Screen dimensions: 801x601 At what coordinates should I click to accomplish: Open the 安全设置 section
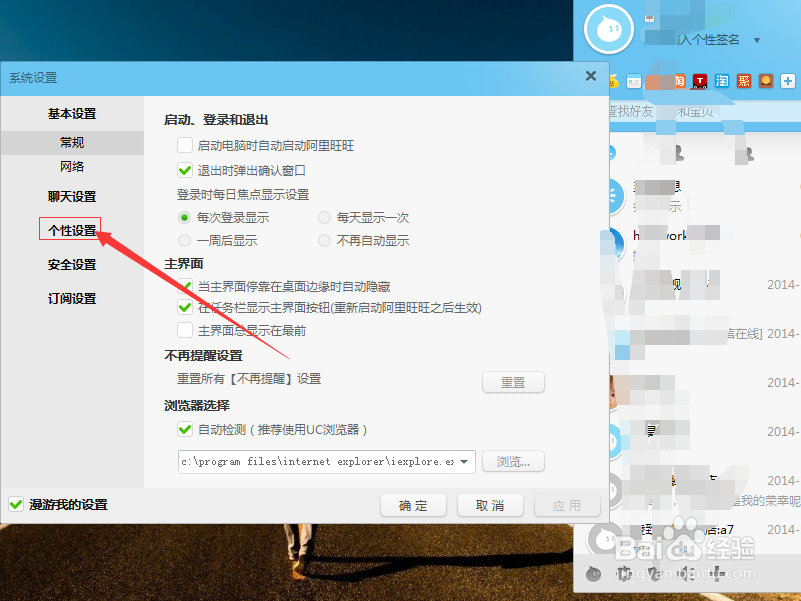click(x=71, y=264)
